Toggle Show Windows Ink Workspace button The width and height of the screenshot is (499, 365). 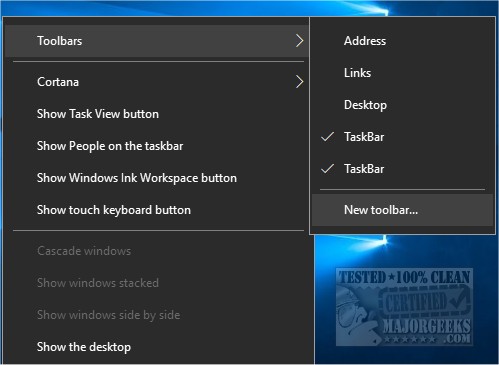pos(157,178)
